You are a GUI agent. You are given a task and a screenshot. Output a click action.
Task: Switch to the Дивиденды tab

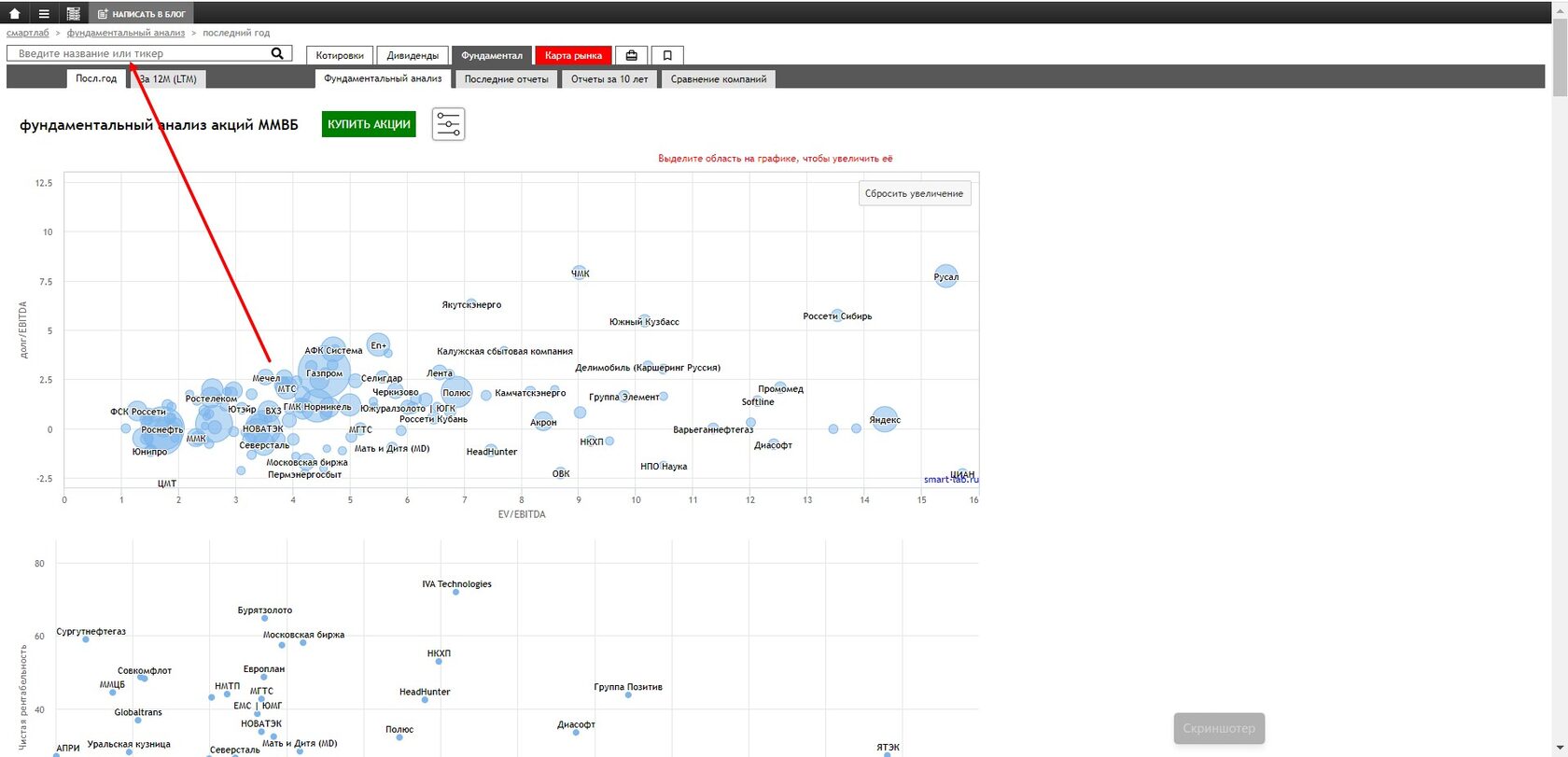tap(413, 55)
